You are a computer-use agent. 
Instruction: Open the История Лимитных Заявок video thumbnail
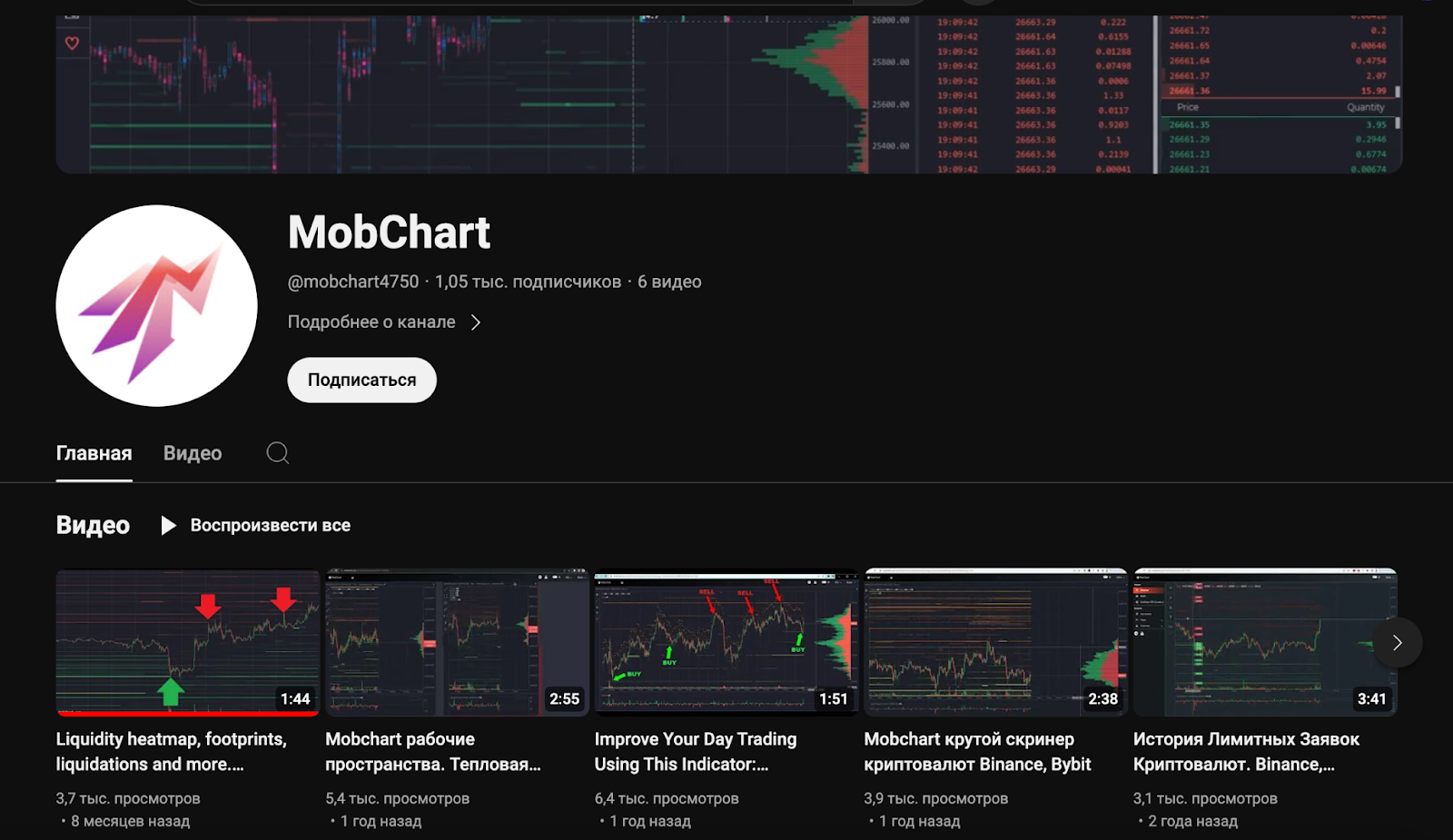[x=1265, y=642]
